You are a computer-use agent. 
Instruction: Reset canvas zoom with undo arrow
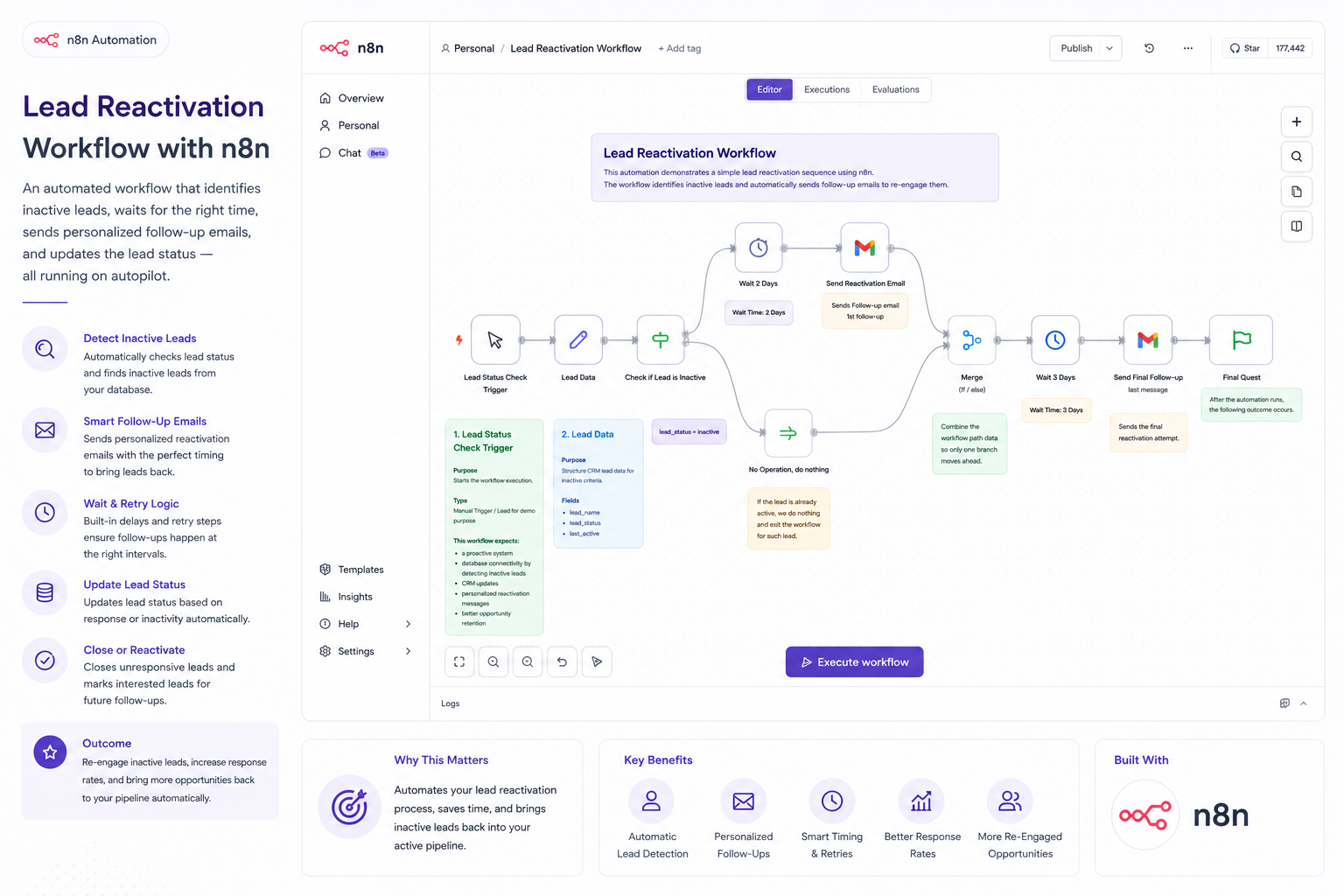562,661
